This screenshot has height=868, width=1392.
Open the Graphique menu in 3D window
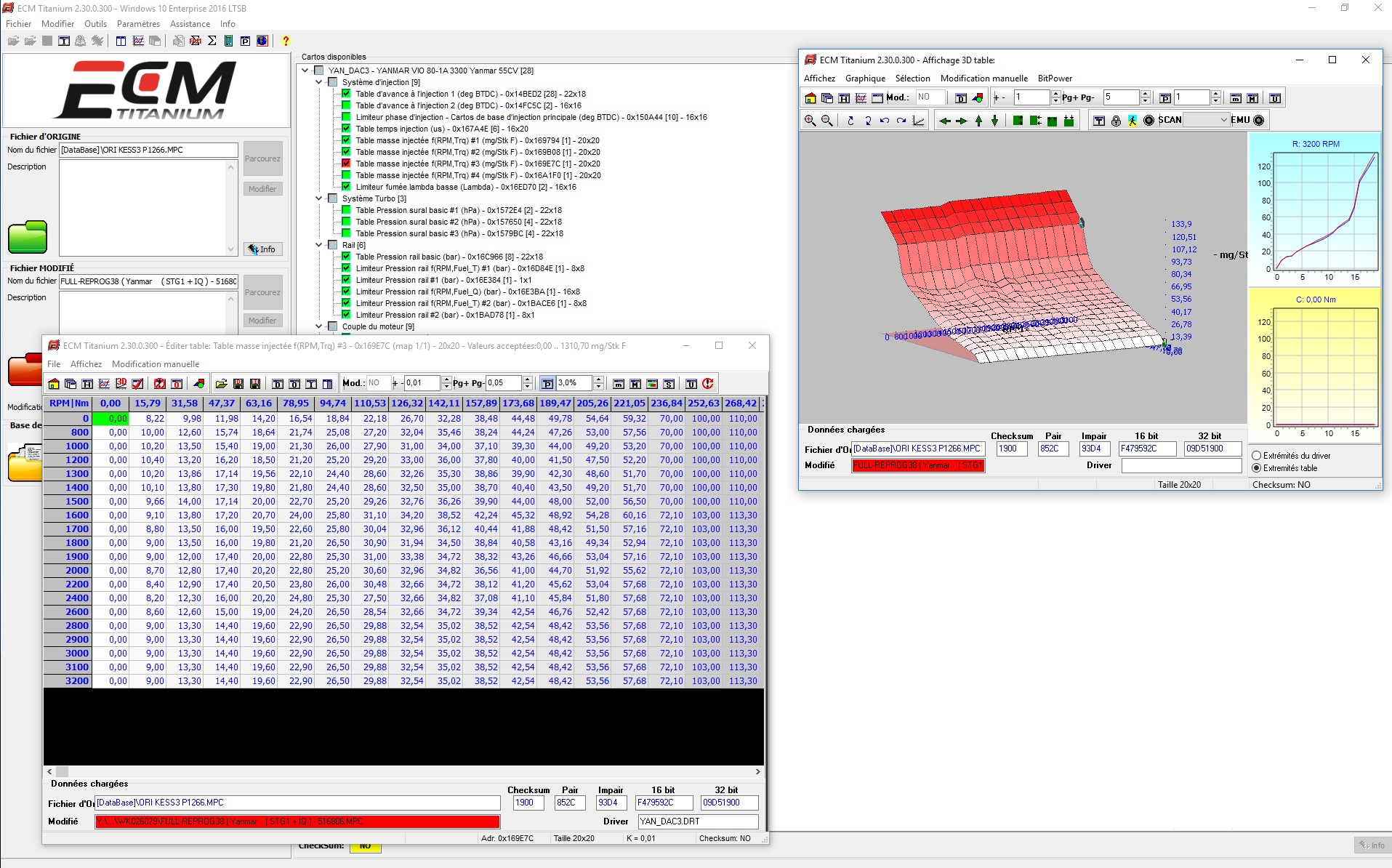click(865, 79)
